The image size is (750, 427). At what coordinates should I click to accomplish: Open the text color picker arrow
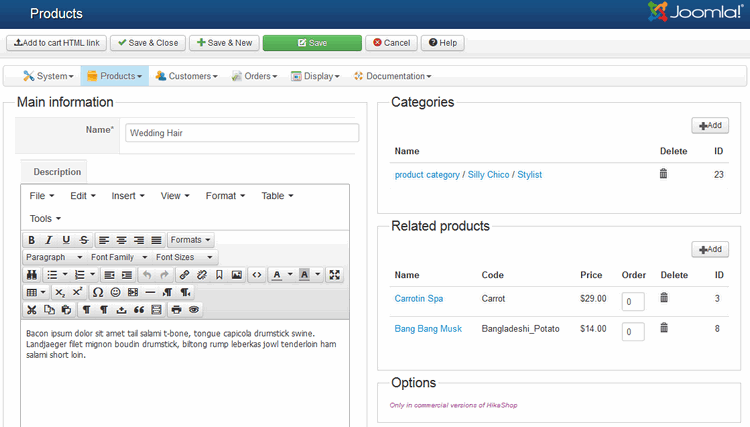(291, 274)
